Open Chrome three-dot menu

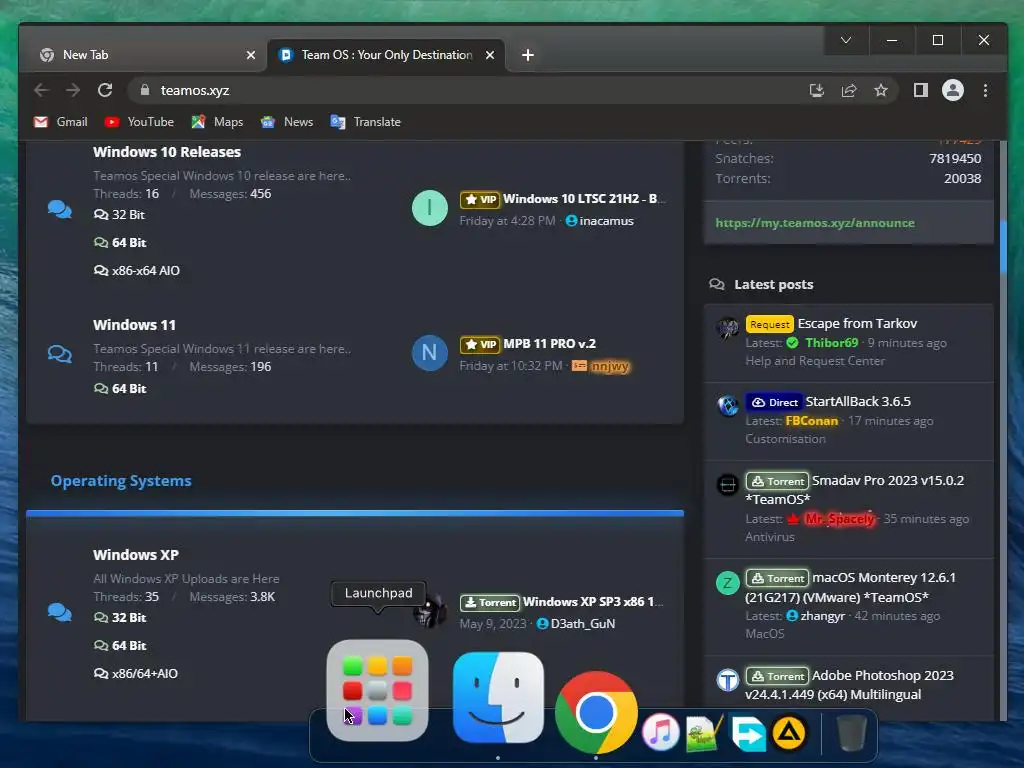[x=985, y=90]
